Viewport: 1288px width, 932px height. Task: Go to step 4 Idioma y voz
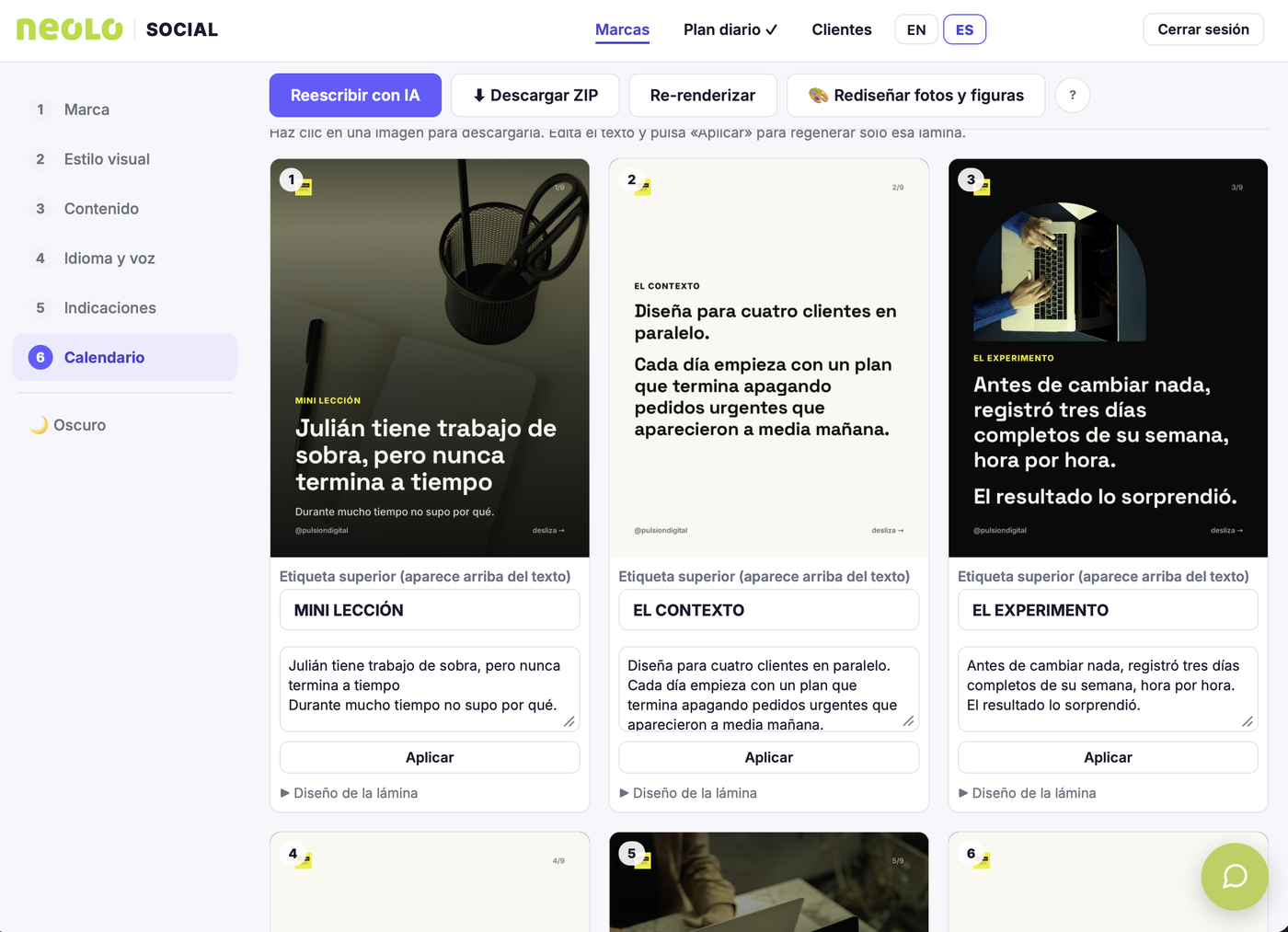pyautogui.click(x=125, y=259)
